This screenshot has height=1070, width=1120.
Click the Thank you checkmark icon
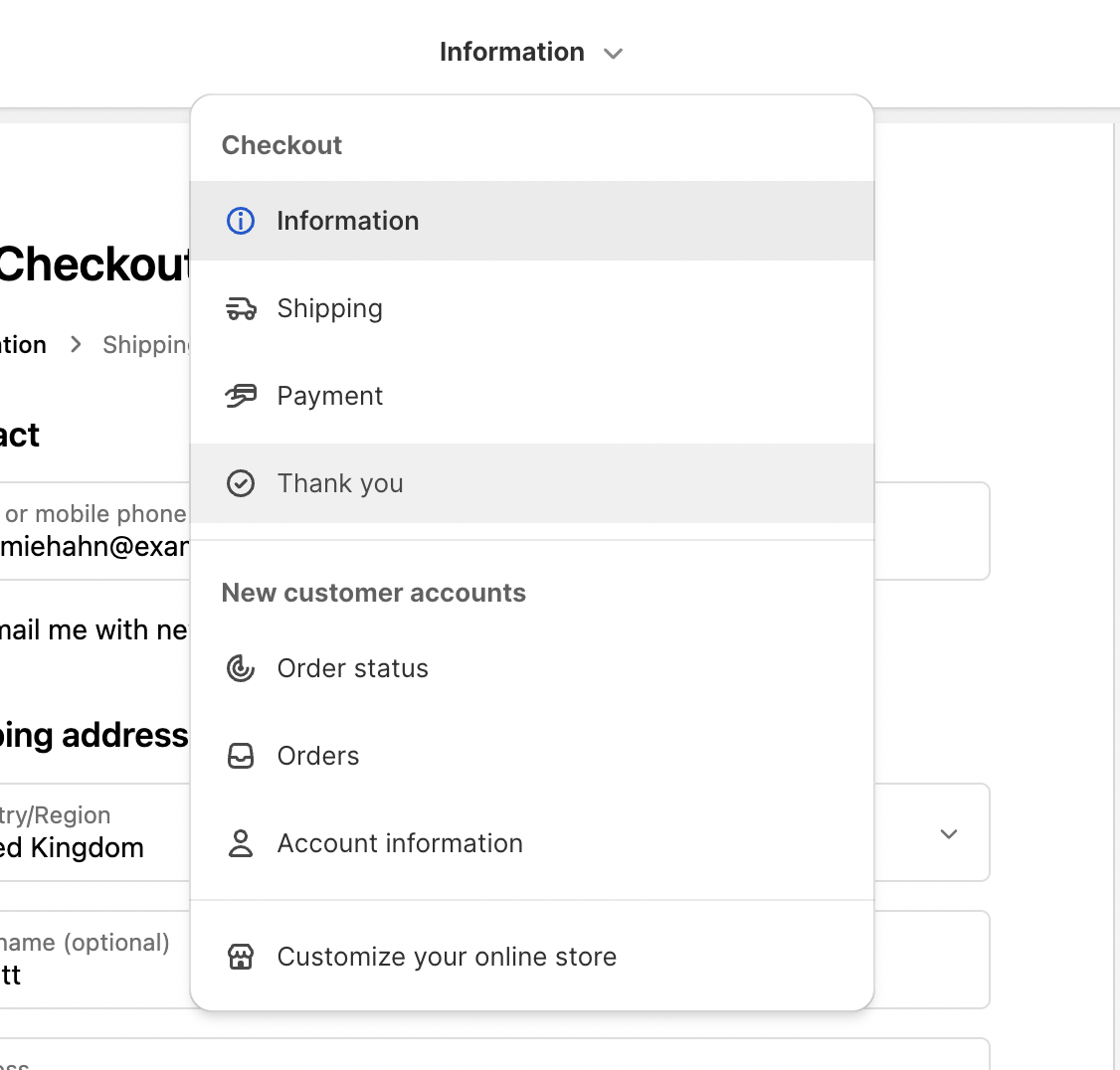coord(241,483)
